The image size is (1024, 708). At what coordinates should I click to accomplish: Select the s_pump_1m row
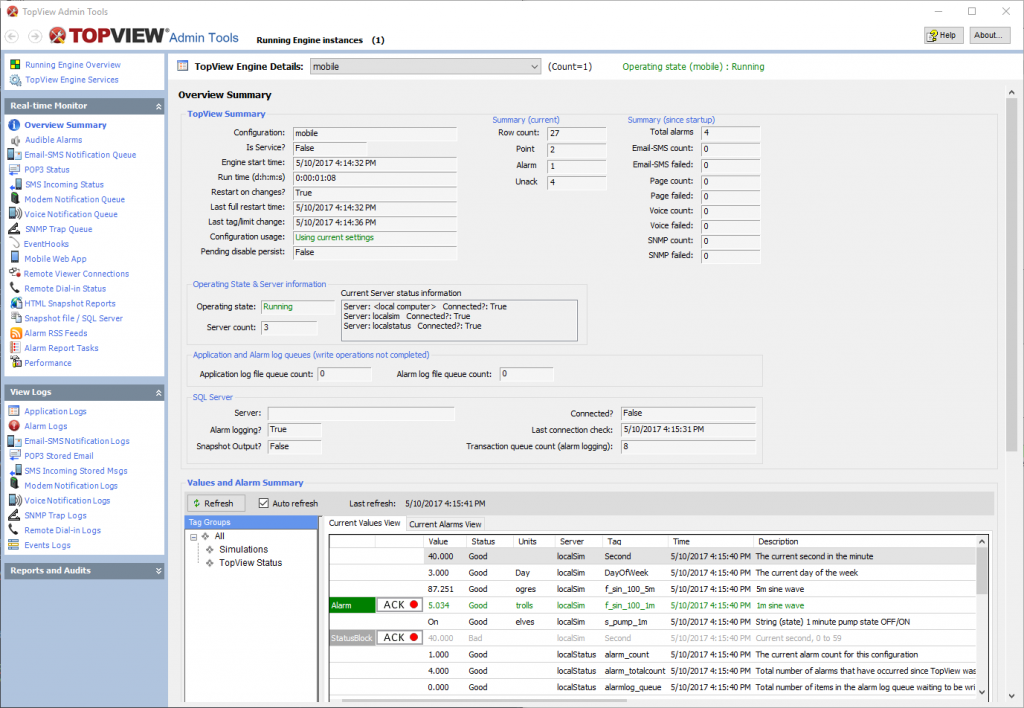653,622
